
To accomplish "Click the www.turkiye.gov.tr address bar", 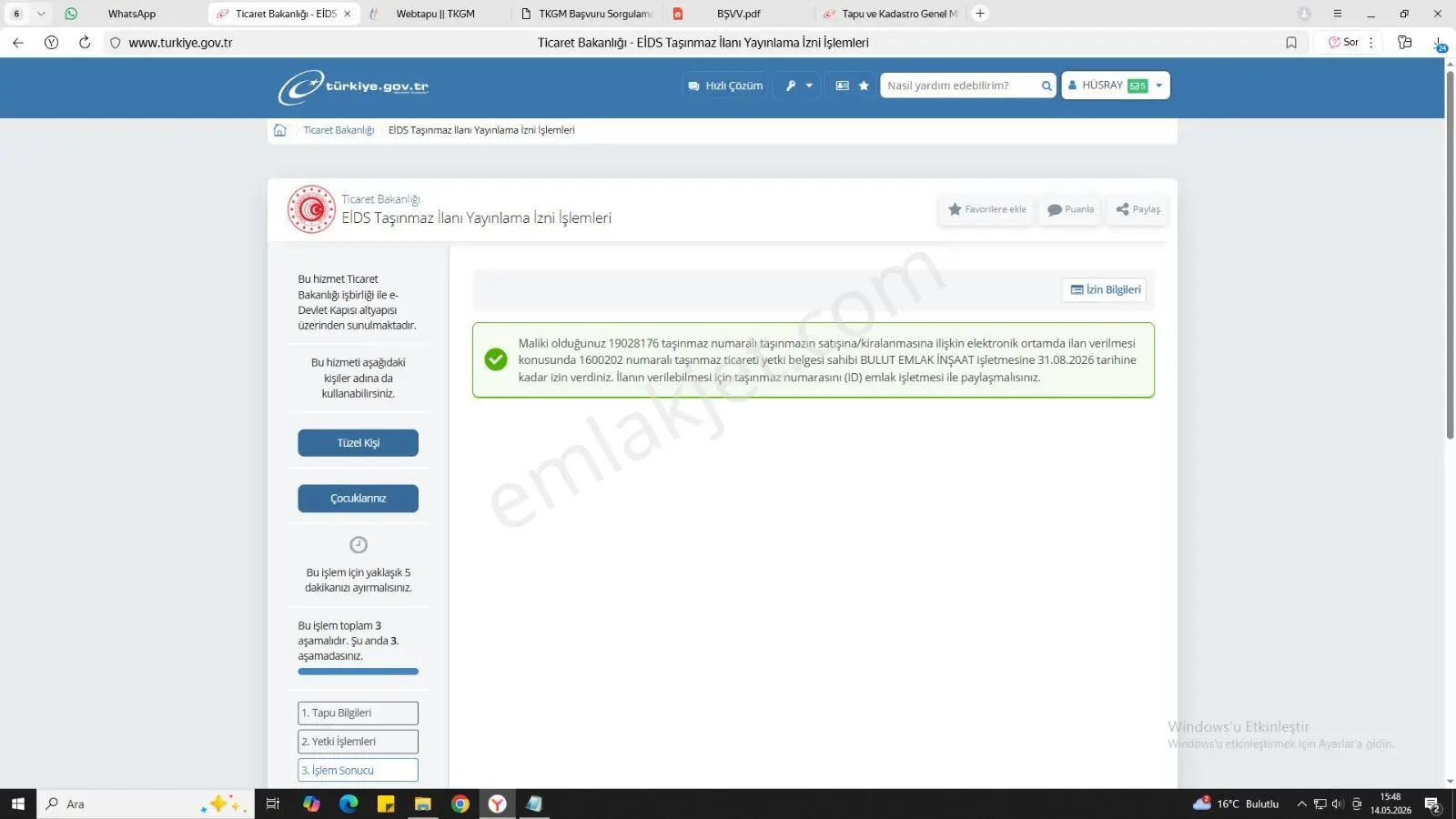I will tap(180, 43).
